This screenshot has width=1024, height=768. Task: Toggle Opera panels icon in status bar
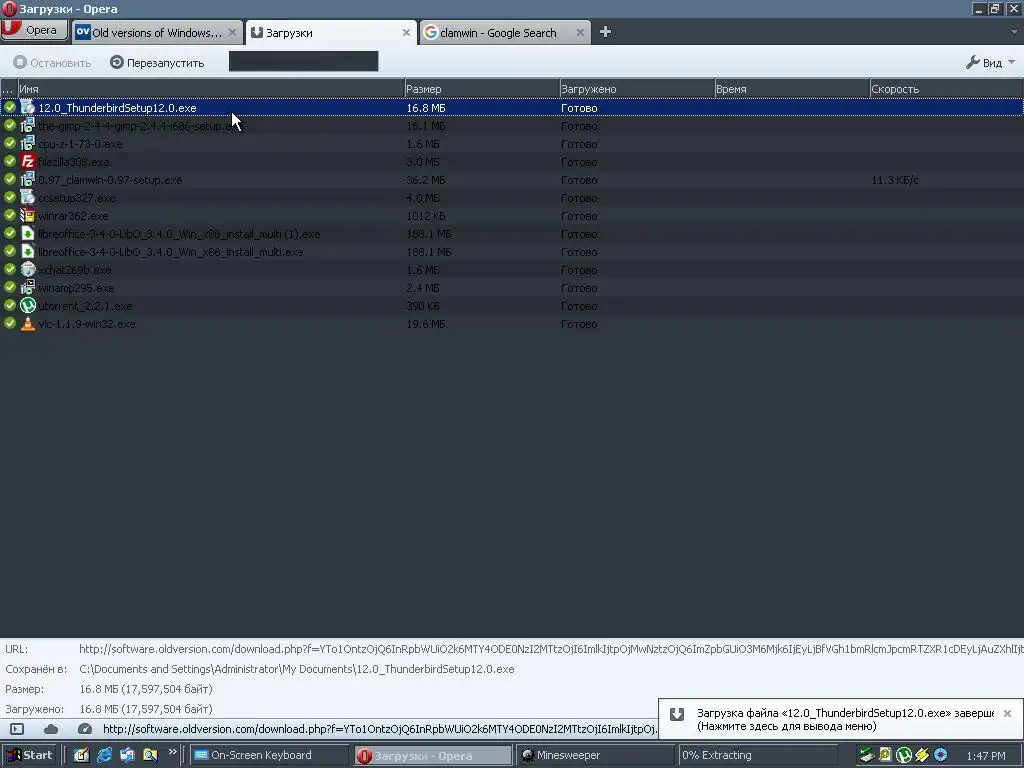tap(17, 729)
